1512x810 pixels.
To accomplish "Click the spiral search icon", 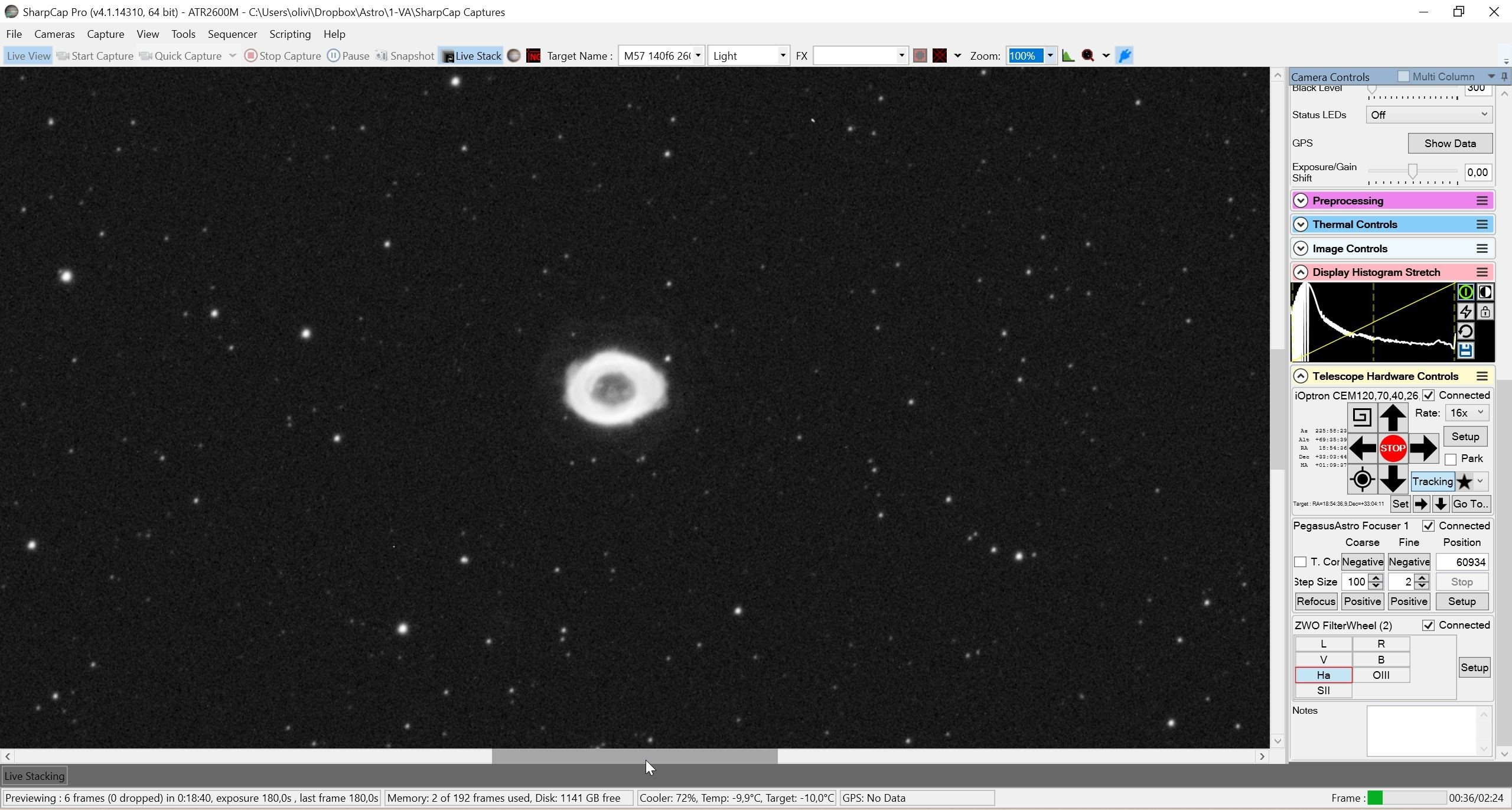I will [x=1362, y=418].
